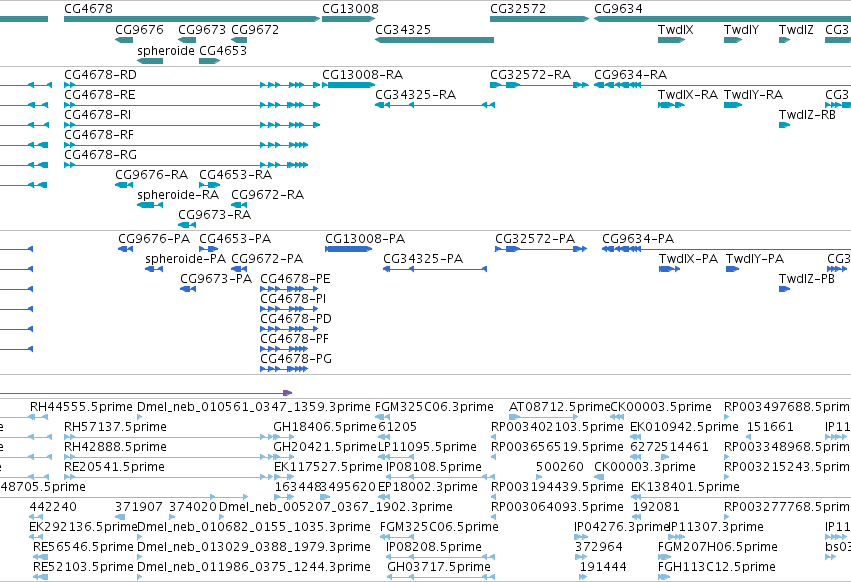Click the TwdlZ-PB protein label
The height and width of the screenshot is (582, 851).
[x=807, y=279]
